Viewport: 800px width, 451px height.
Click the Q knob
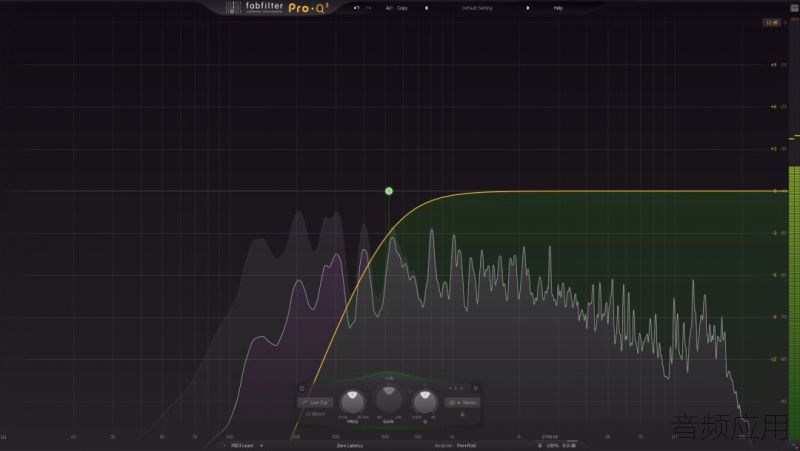coord(425,402)
